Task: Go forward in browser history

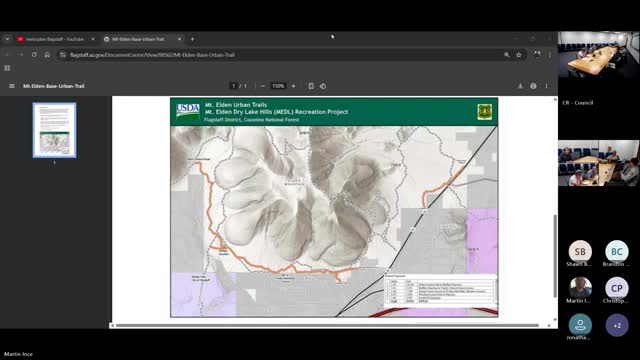Action: coord(21,55)
